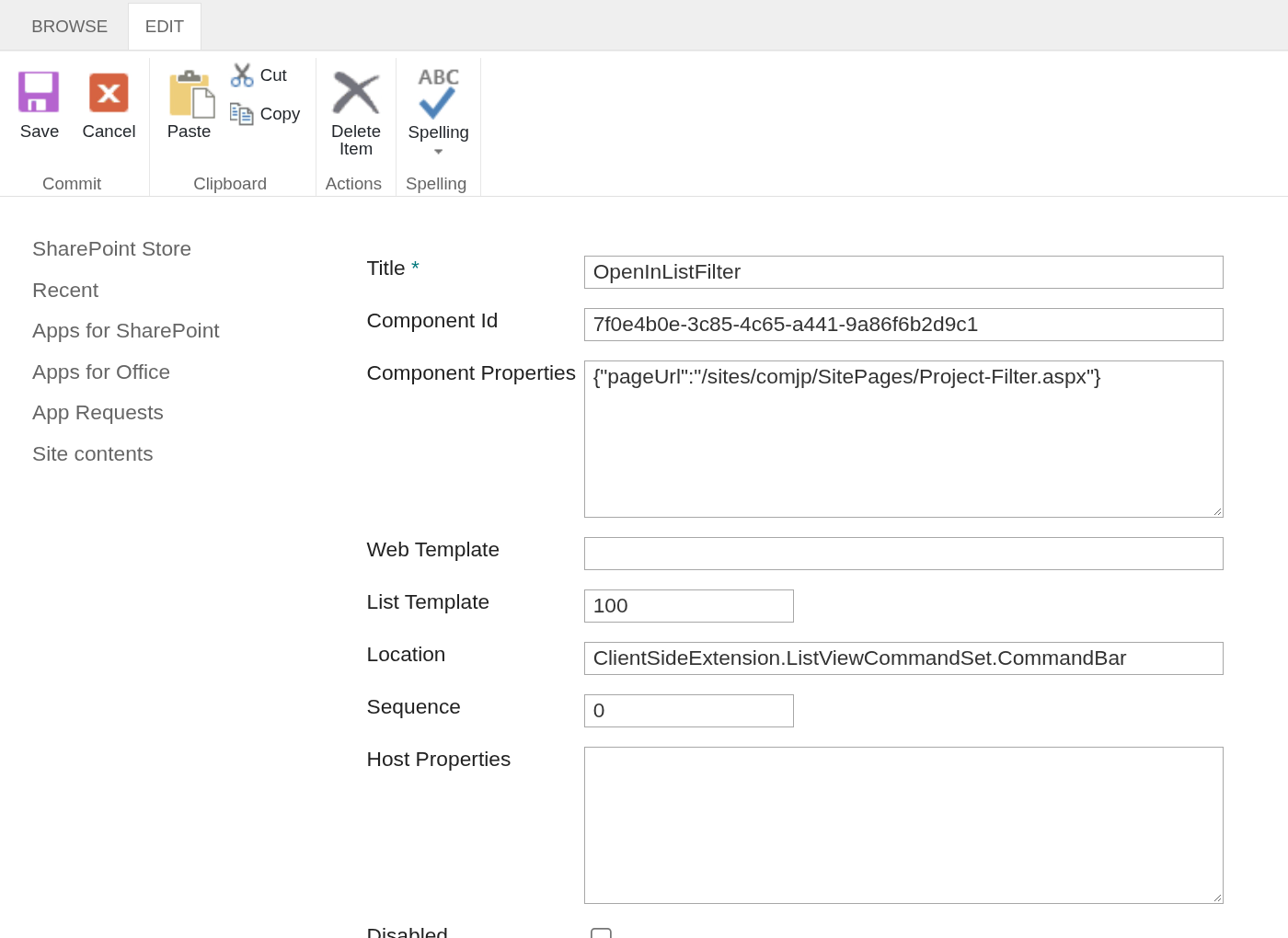Click the Paste clipboard icon
The height and width of the screenshot is (938, 1288).
pyautogui.click(x=191, y=94)
